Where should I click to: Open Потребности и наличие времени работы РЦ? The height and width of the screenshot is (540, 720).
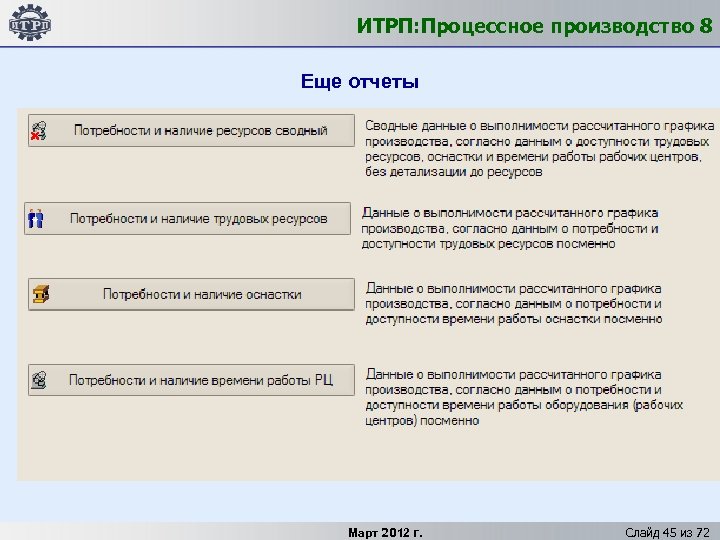point(191,380)
